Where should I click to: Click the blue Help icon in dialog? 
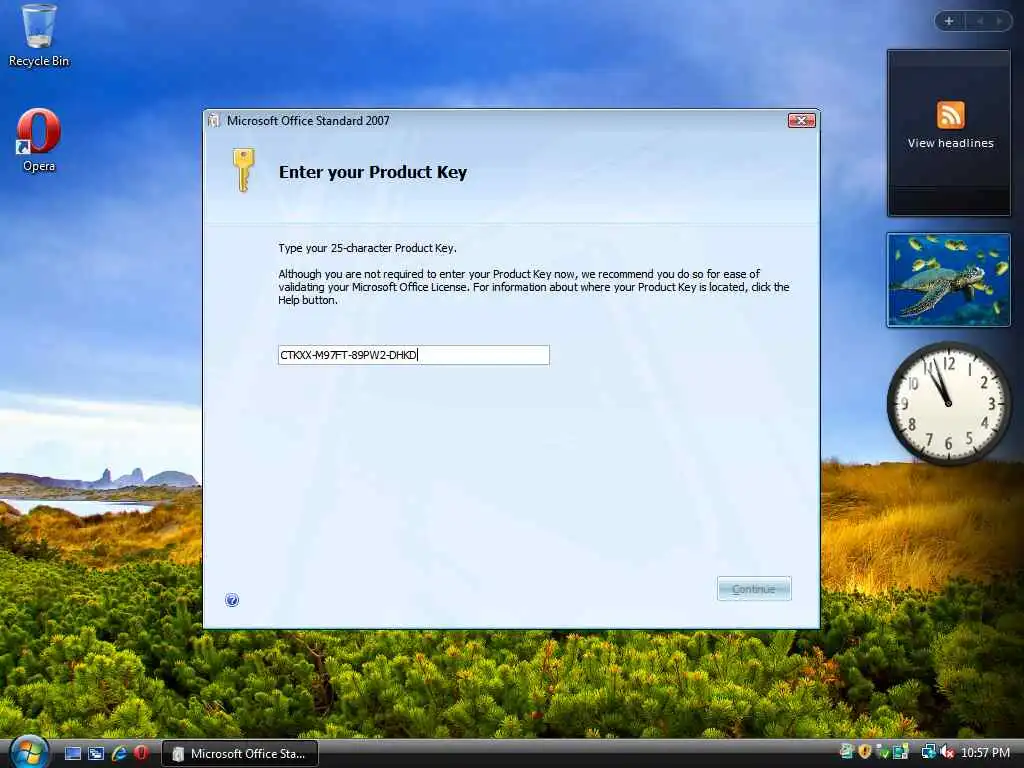tap(232, 600)
